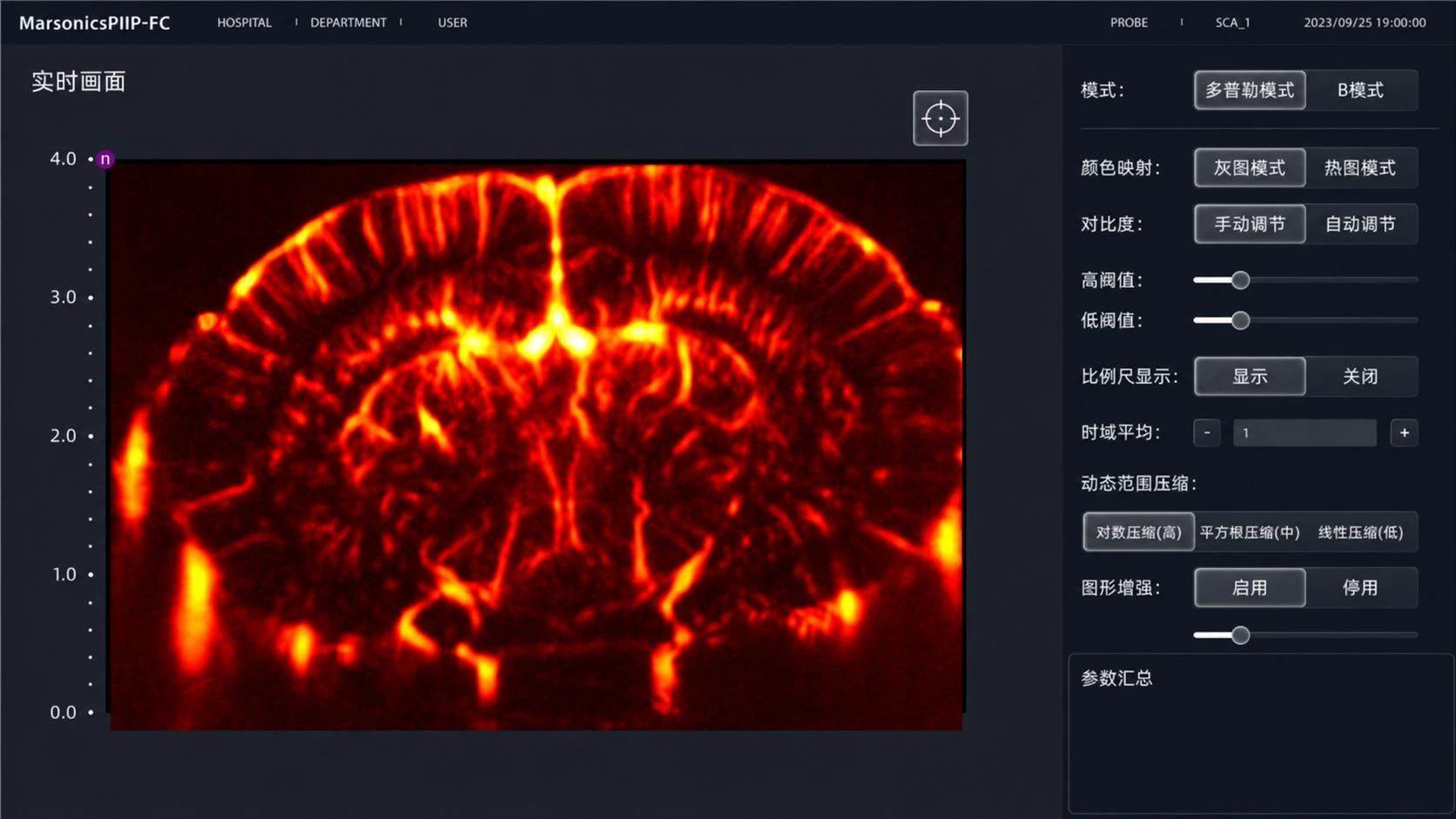1456x819 pixels.
Task: Open the USER header item
Action: (453, 23)
